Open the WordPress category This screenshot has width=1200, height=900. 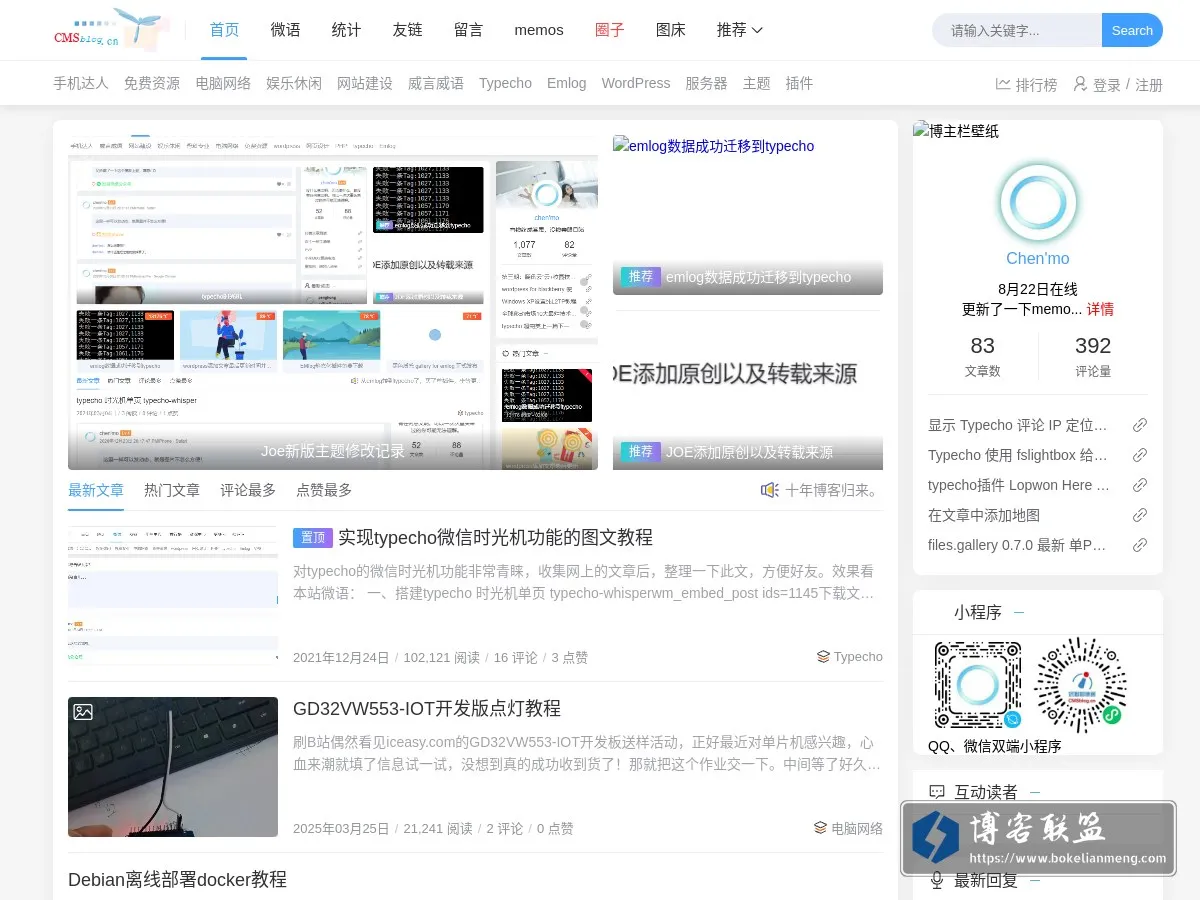click(636, 83)
